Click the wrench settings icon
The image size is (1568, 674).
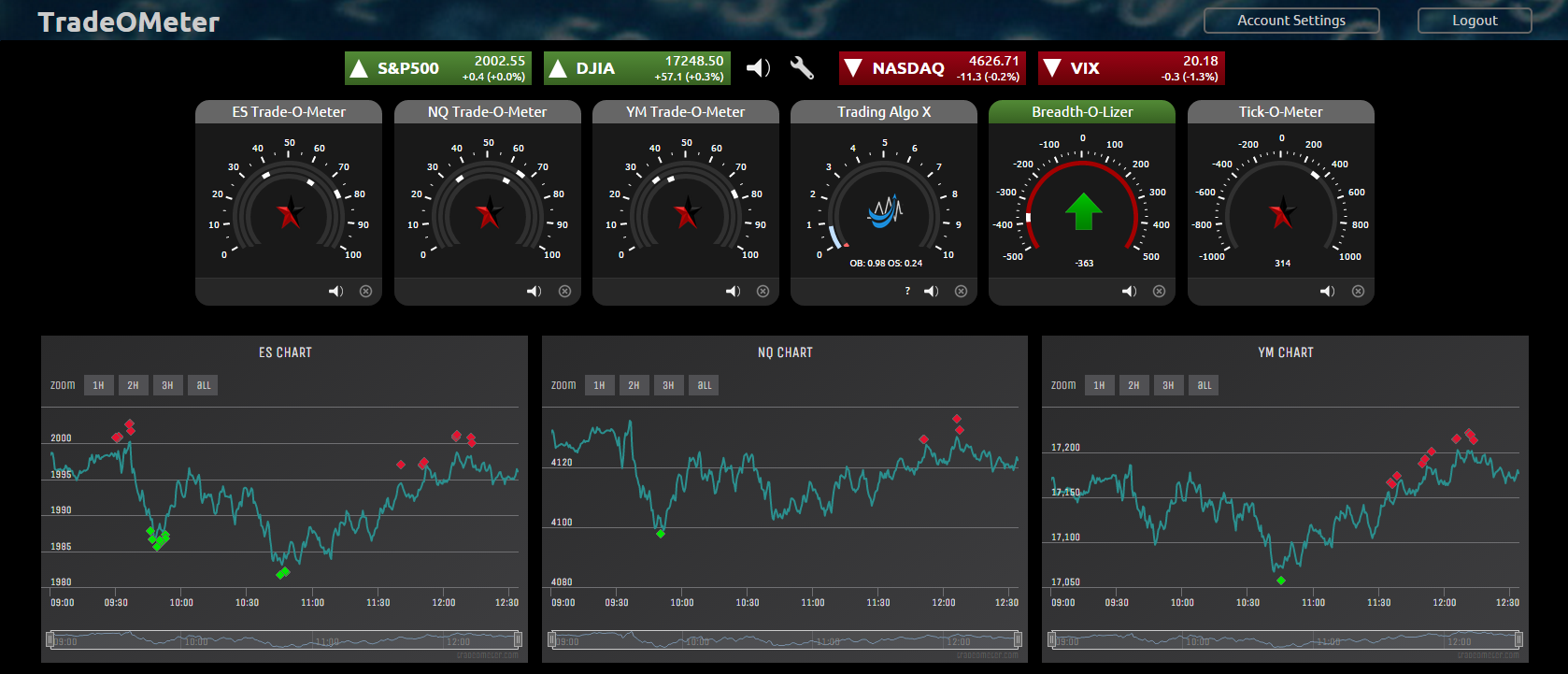point(802,67)
